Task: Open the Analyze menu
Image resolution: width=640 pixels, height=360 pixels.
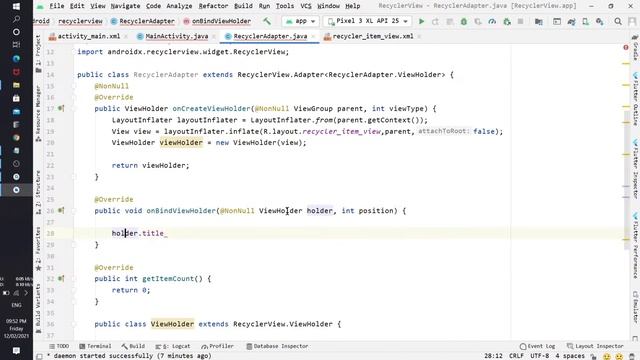Action: [x=179, y=6]
